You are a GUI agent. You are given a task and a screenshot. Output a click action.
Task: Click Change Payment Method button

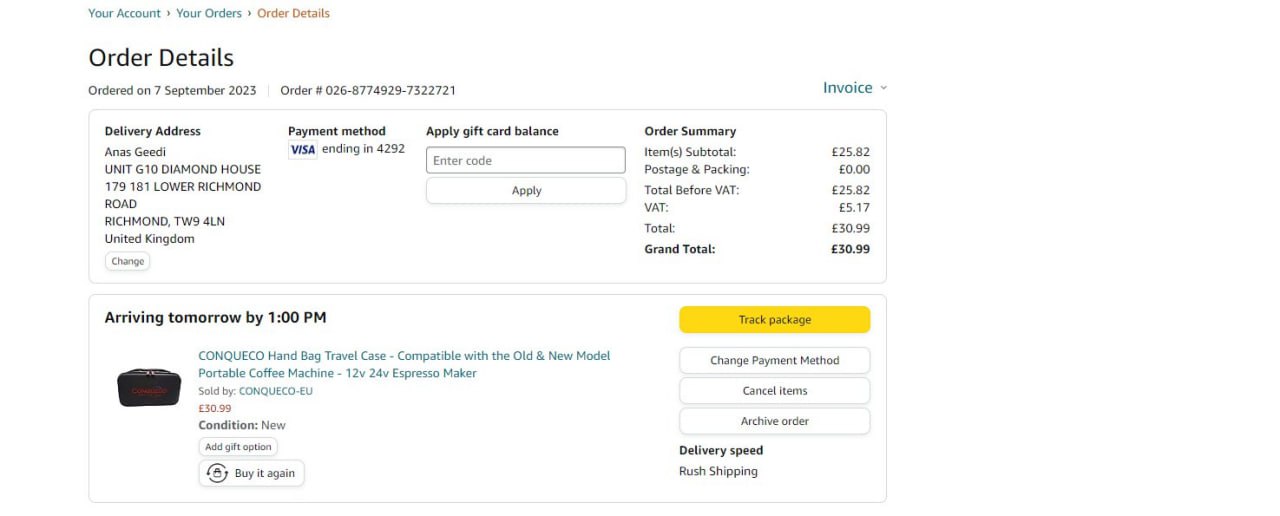(x=774, y=360)
